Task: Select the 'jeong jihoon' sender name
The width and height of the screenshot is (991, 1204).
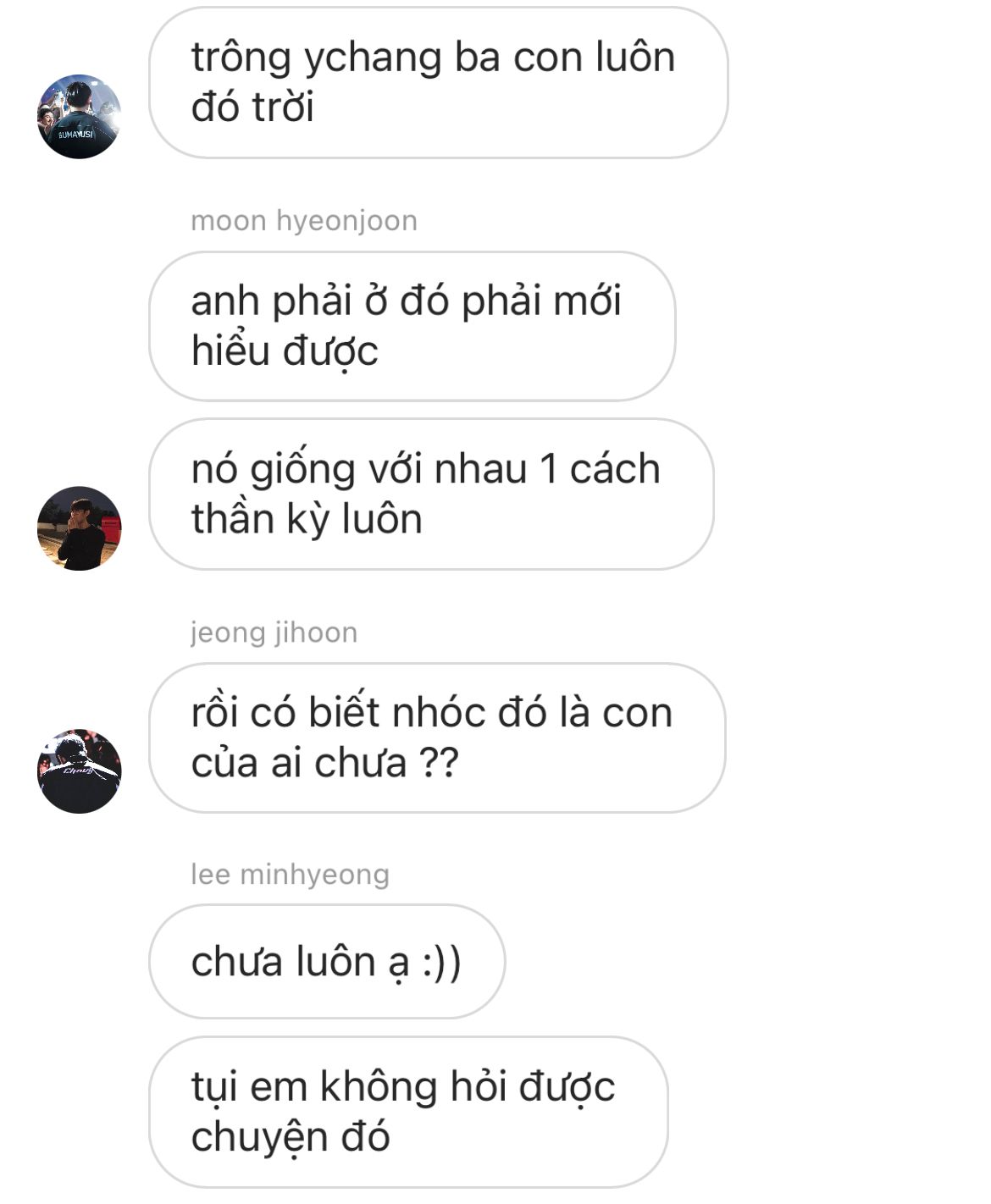Action: (274, 632)
